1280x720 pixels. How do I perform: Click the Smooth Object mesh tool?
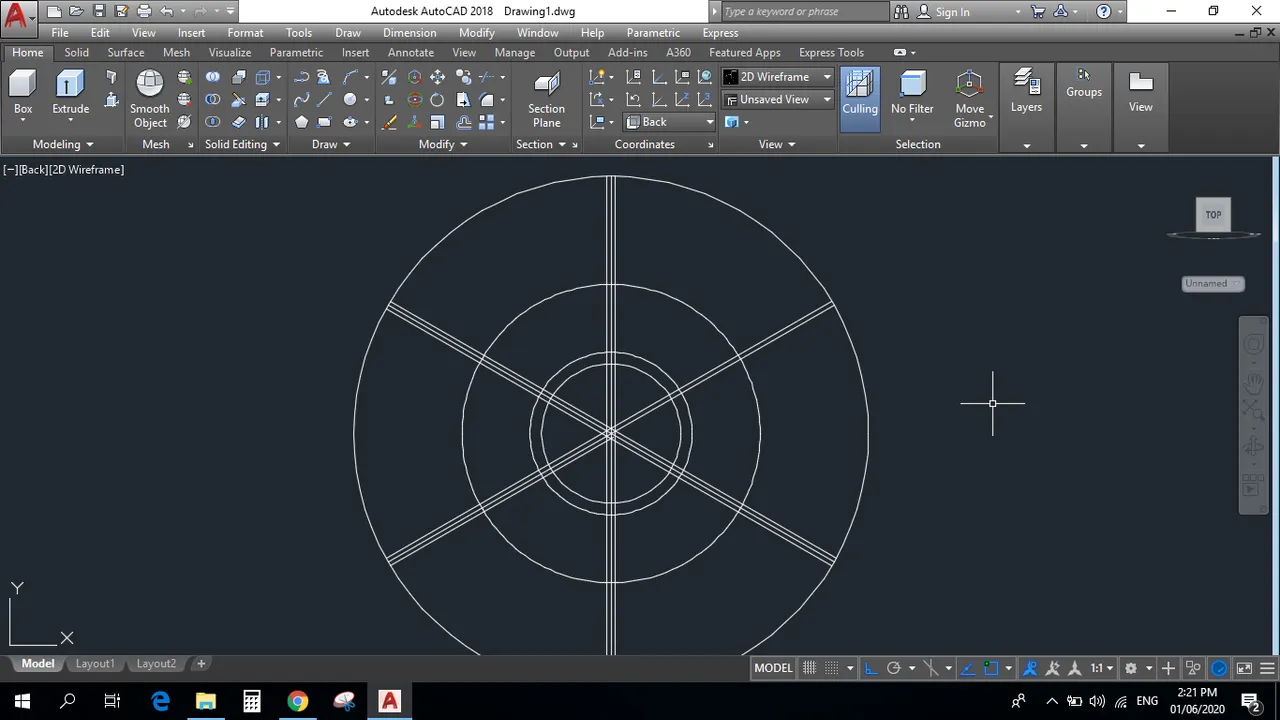150,98
